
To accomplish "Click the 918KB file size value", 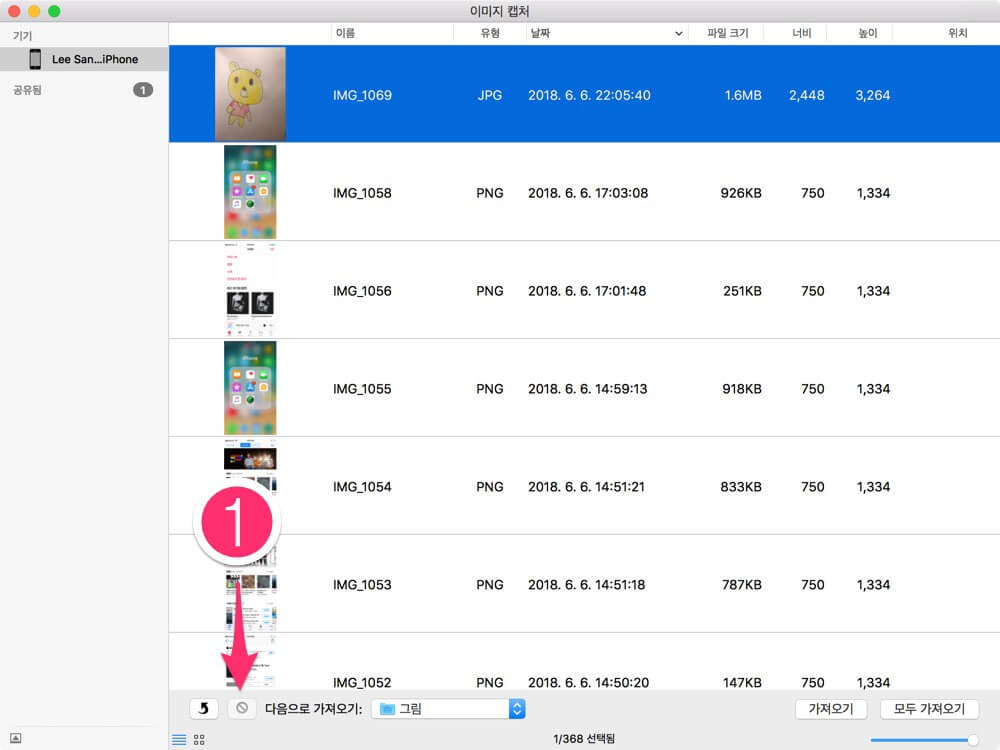I will (x=742, y=389).
